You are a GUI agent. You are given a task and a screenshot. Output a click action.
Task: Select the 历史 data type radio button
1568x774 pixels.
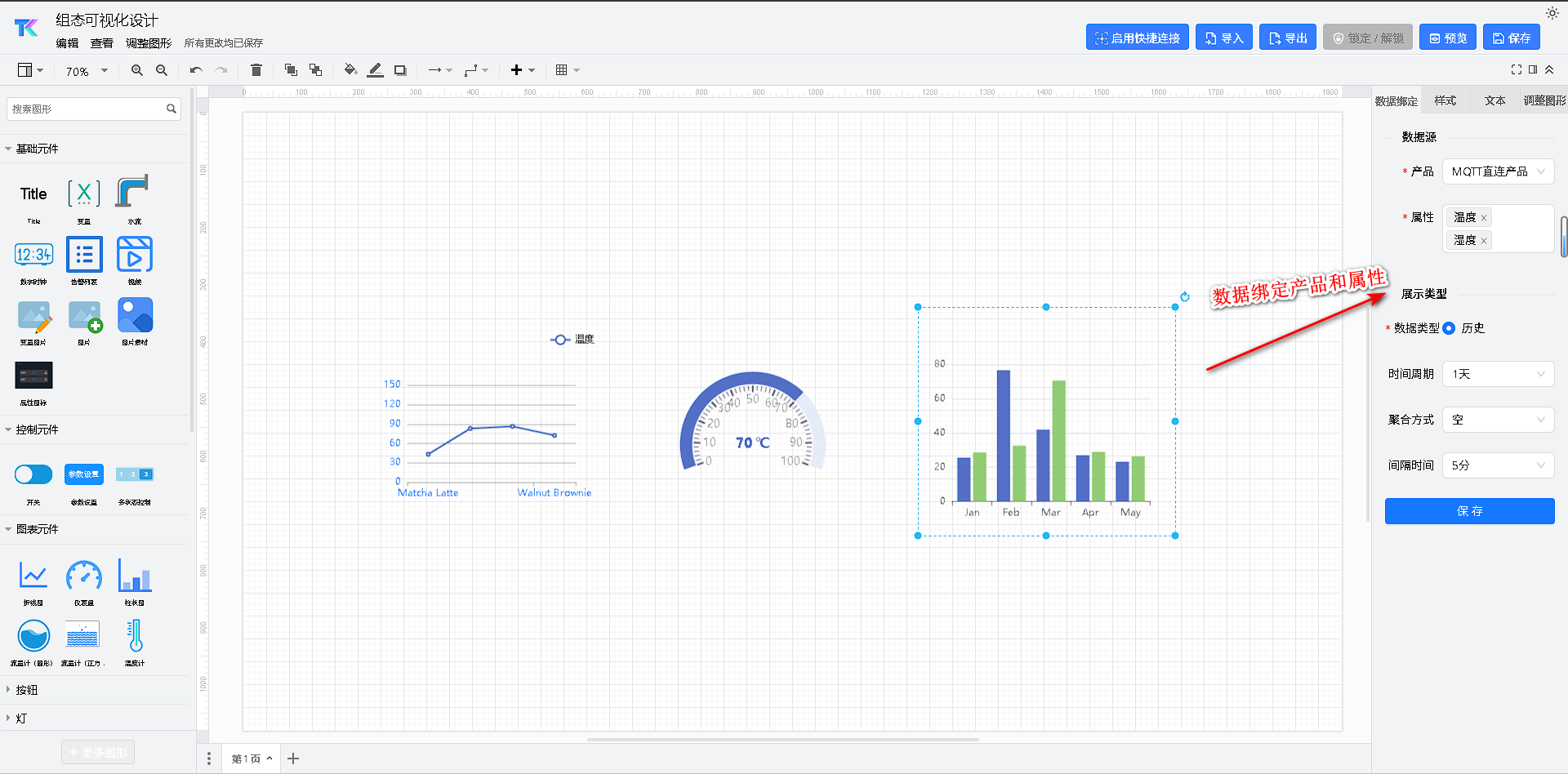click(x=1449, y=328)
